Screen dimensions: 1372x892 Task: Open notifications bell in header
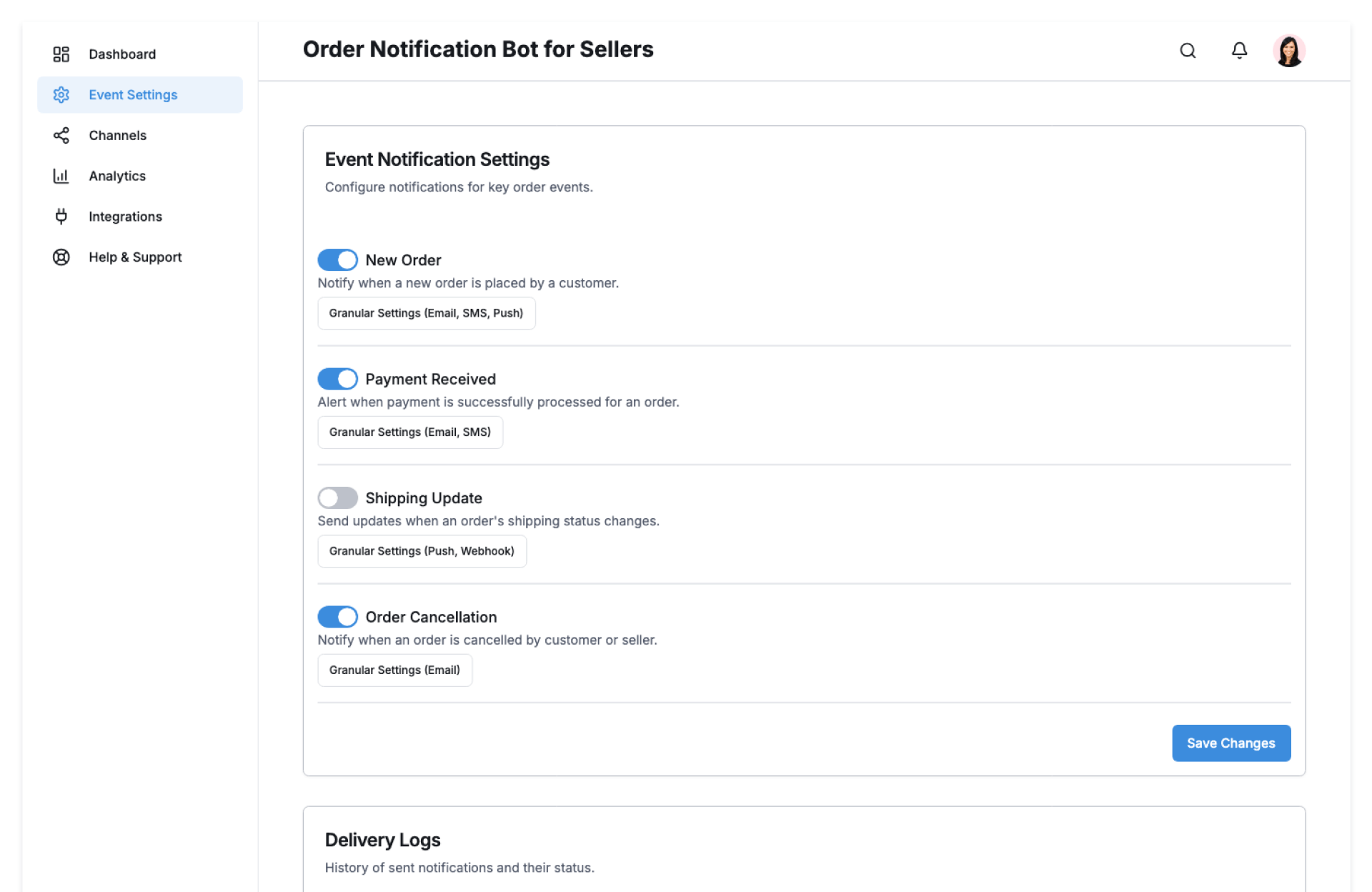[x=1239, y=51]
